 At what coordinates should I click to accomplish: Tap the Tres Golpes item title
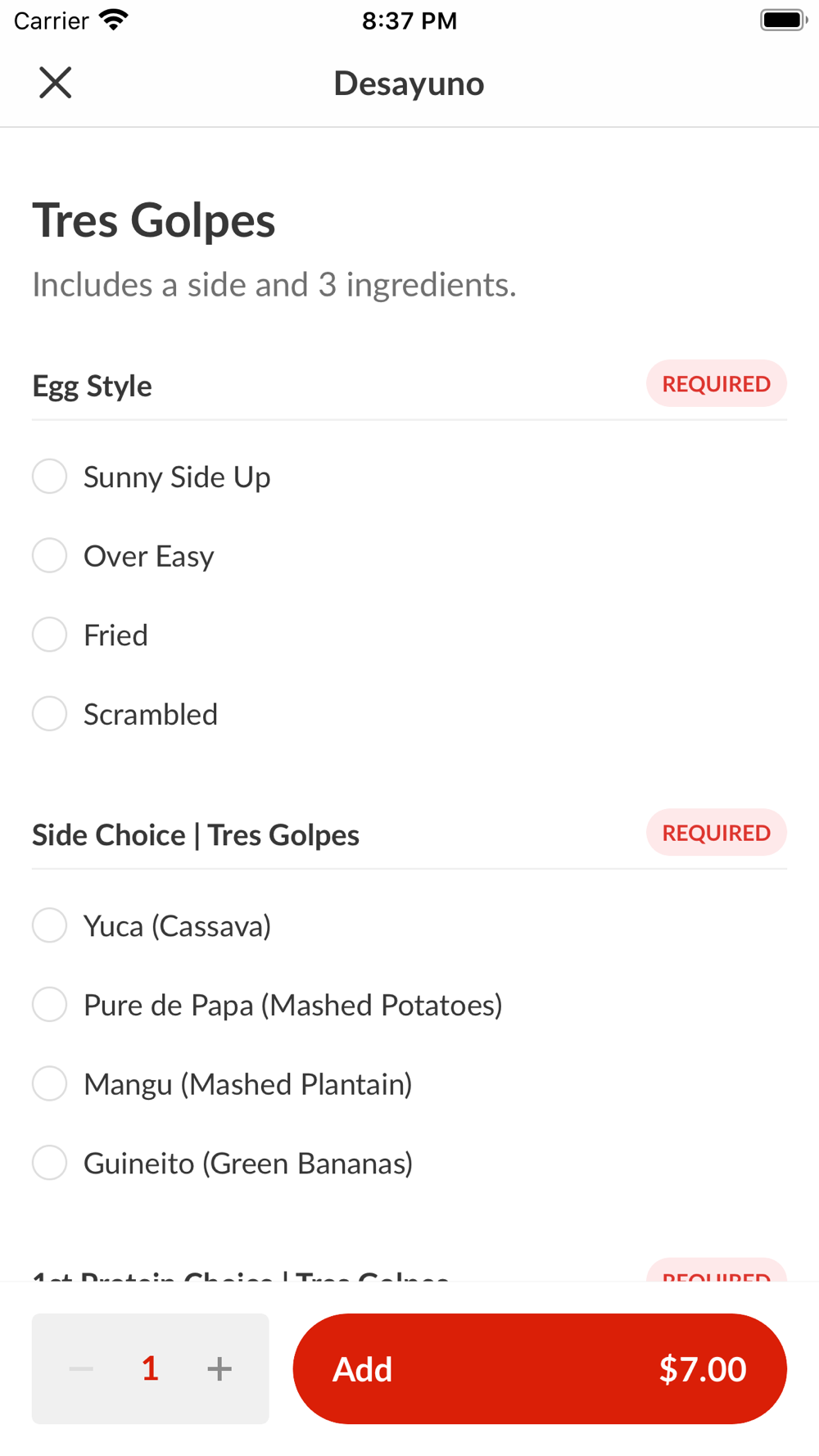(x=154, y=220)
